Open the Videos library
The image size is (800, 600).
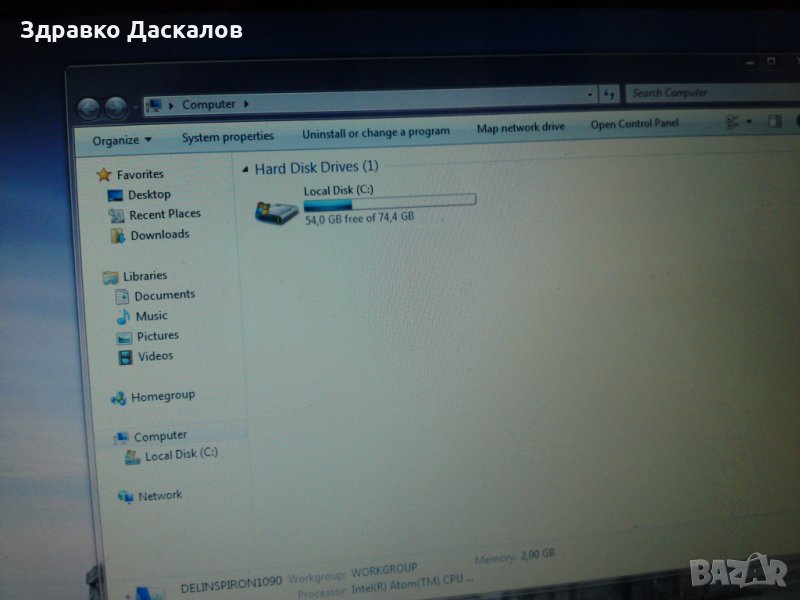[x=155, y=356]
